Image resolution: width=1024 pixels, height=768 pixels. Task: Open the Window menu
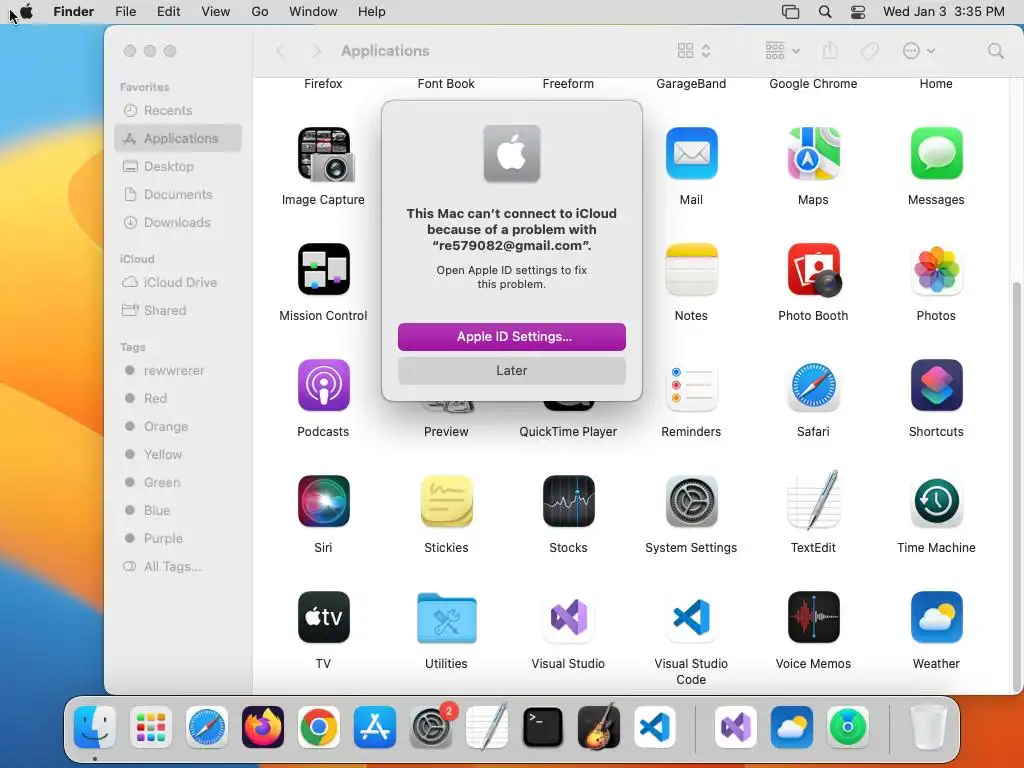313,12
